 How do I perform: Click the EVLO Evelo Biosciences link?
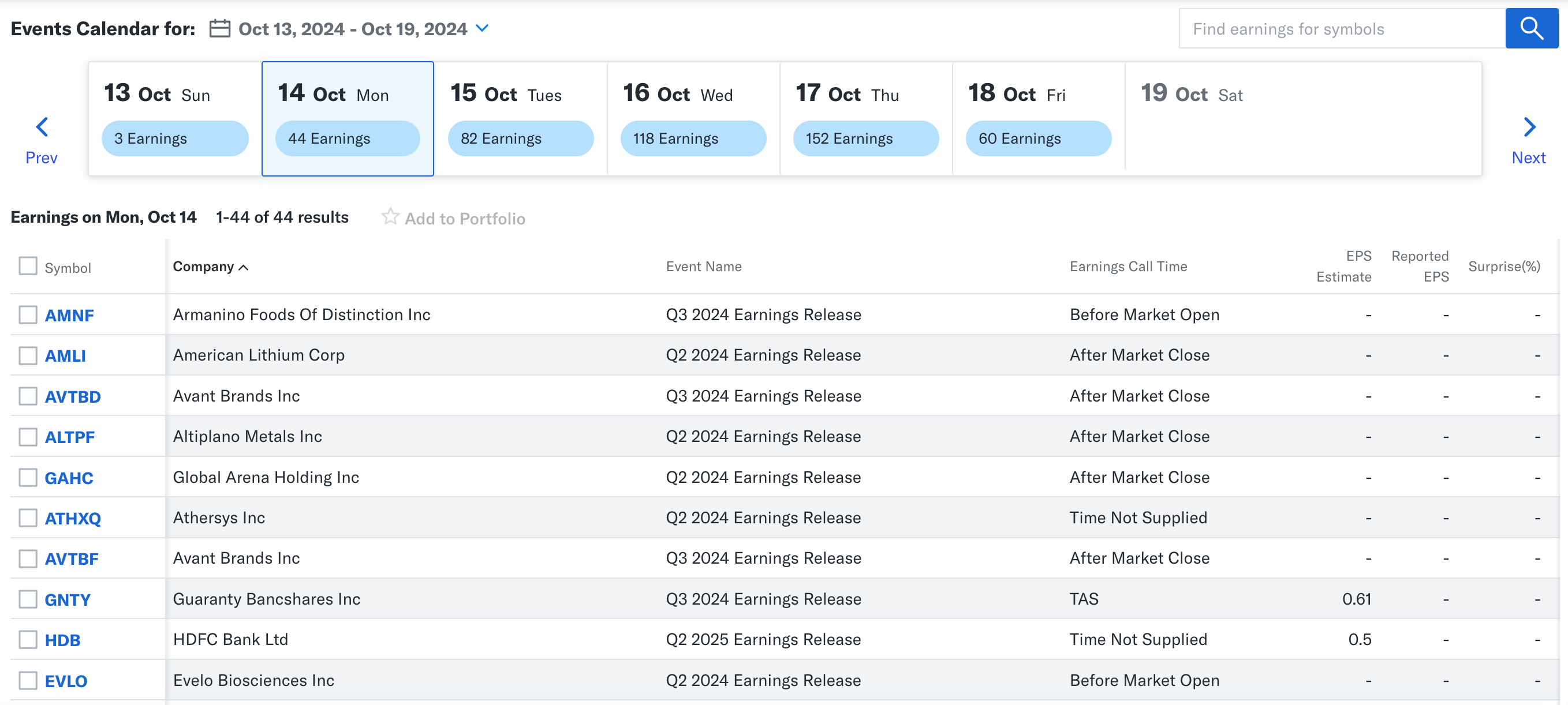tap(63, 680)
